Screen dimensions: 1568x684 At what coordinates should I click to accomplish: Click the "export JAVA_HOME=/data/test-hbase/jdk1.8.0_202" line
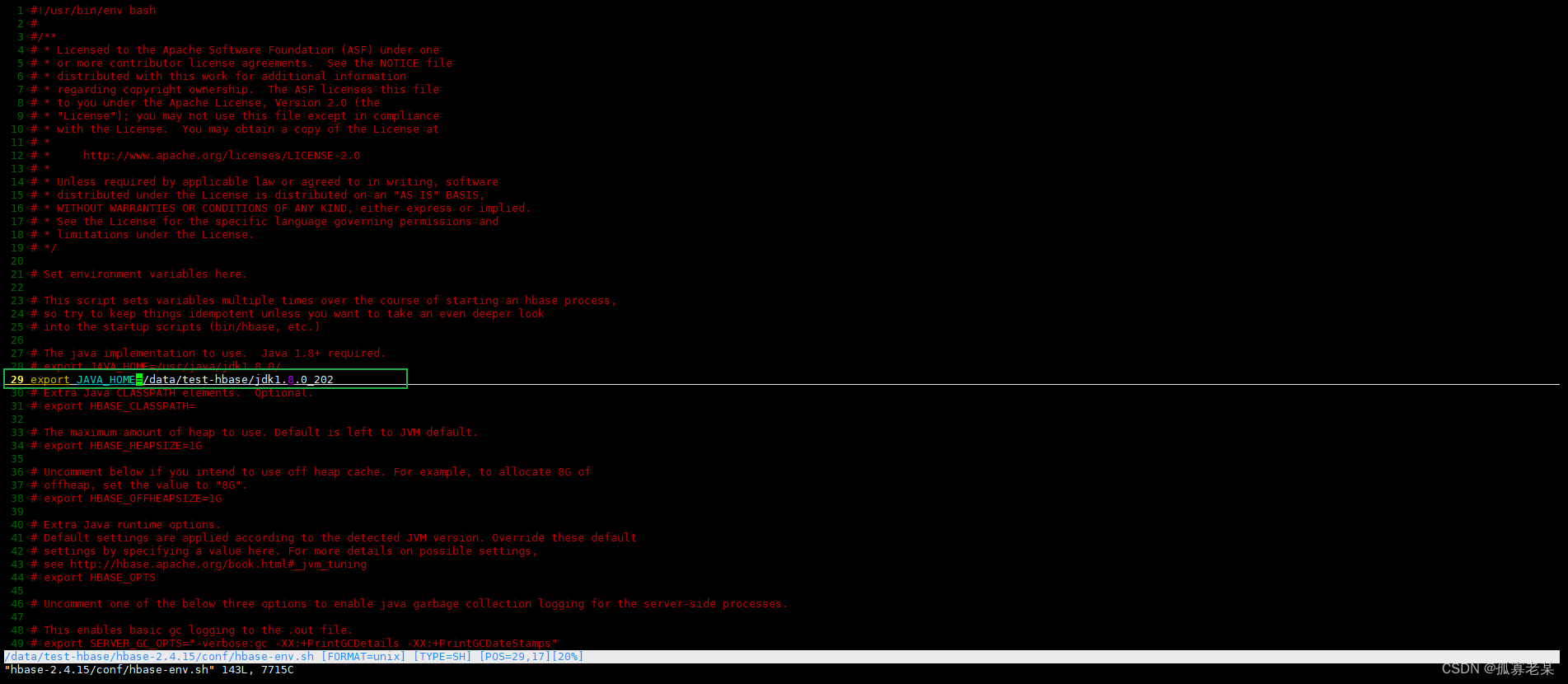(x=182, y=379)
